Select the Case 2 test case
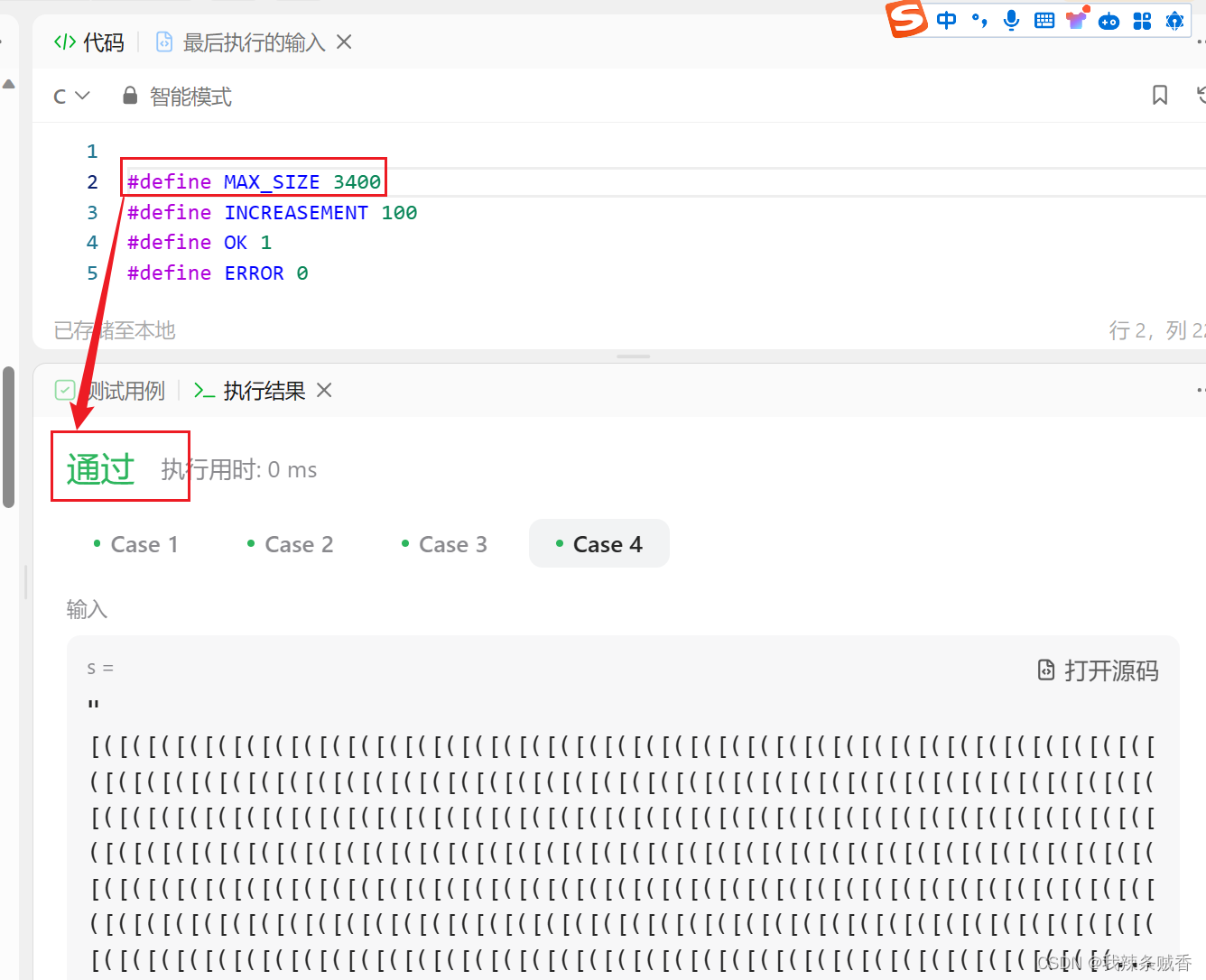The height and width of the screenshot is (980, 1206). click(289, 543)
